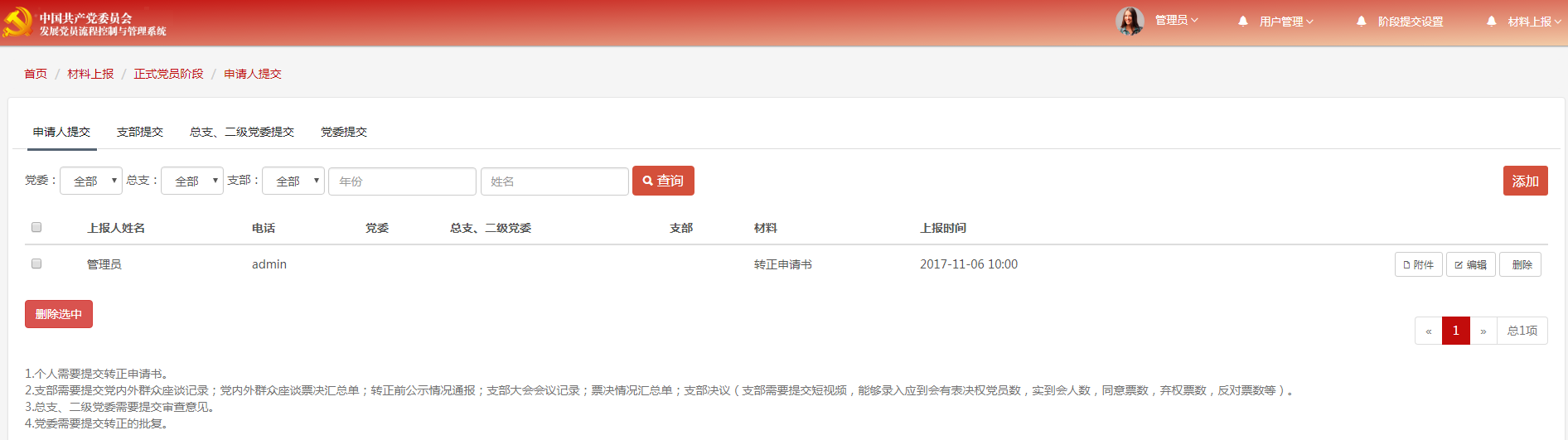This screenshot has width=1568, height=440.
Task: Click the bell icon beside 用户管理
Action: (x=1243, y=21)
